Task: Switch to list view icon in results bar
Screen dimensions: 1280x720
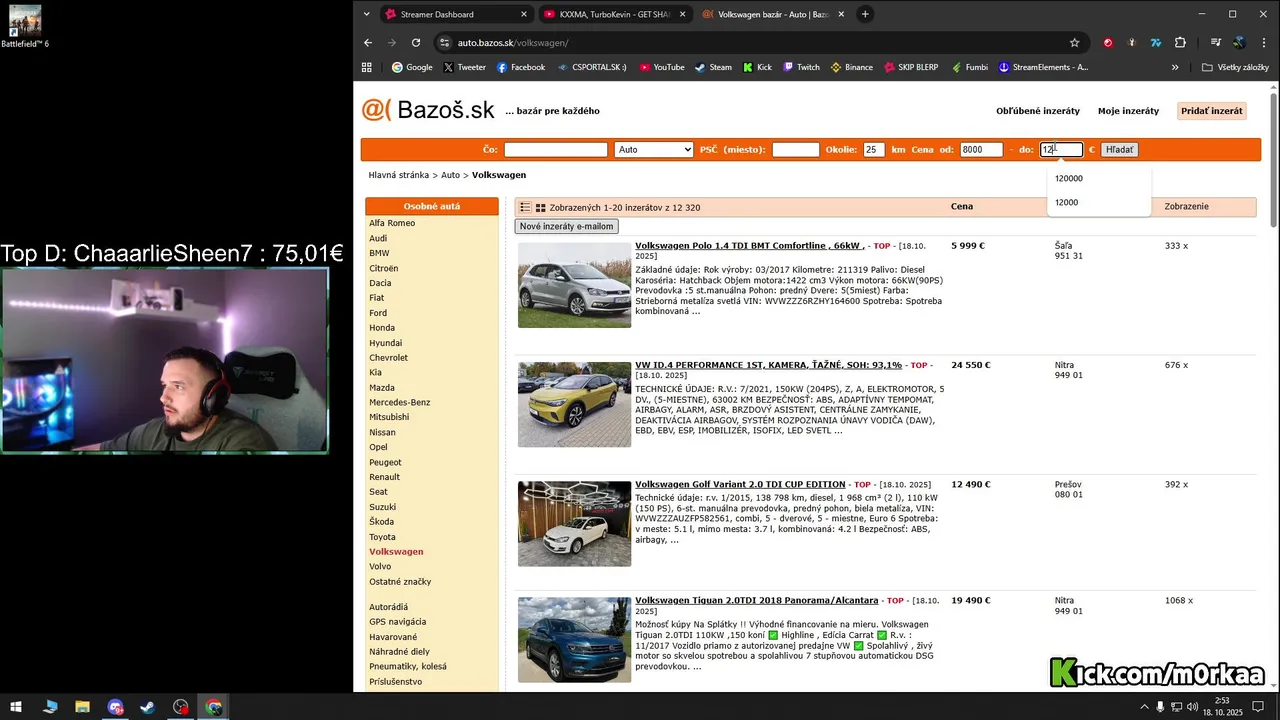Action: pyautogui.click(x=525, y=207)
